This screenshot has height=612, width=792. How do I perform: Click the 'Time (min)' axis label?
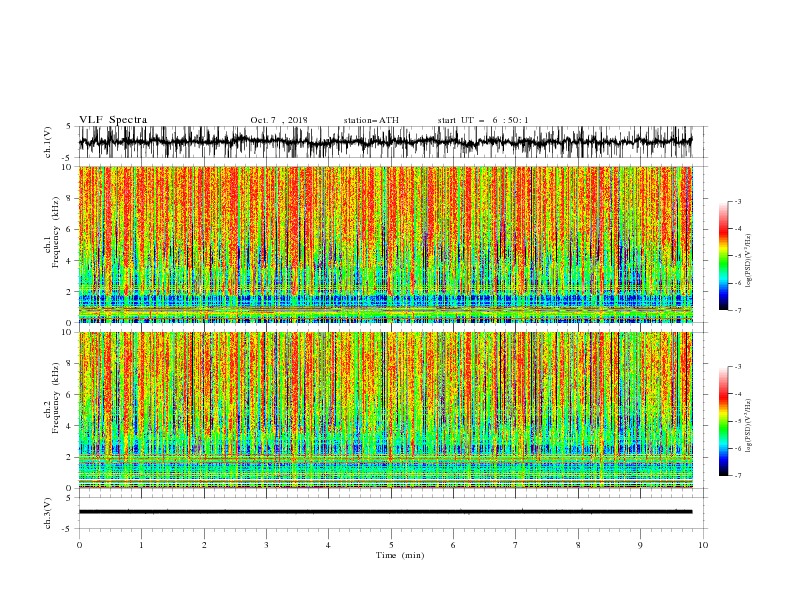pos(400,555)
